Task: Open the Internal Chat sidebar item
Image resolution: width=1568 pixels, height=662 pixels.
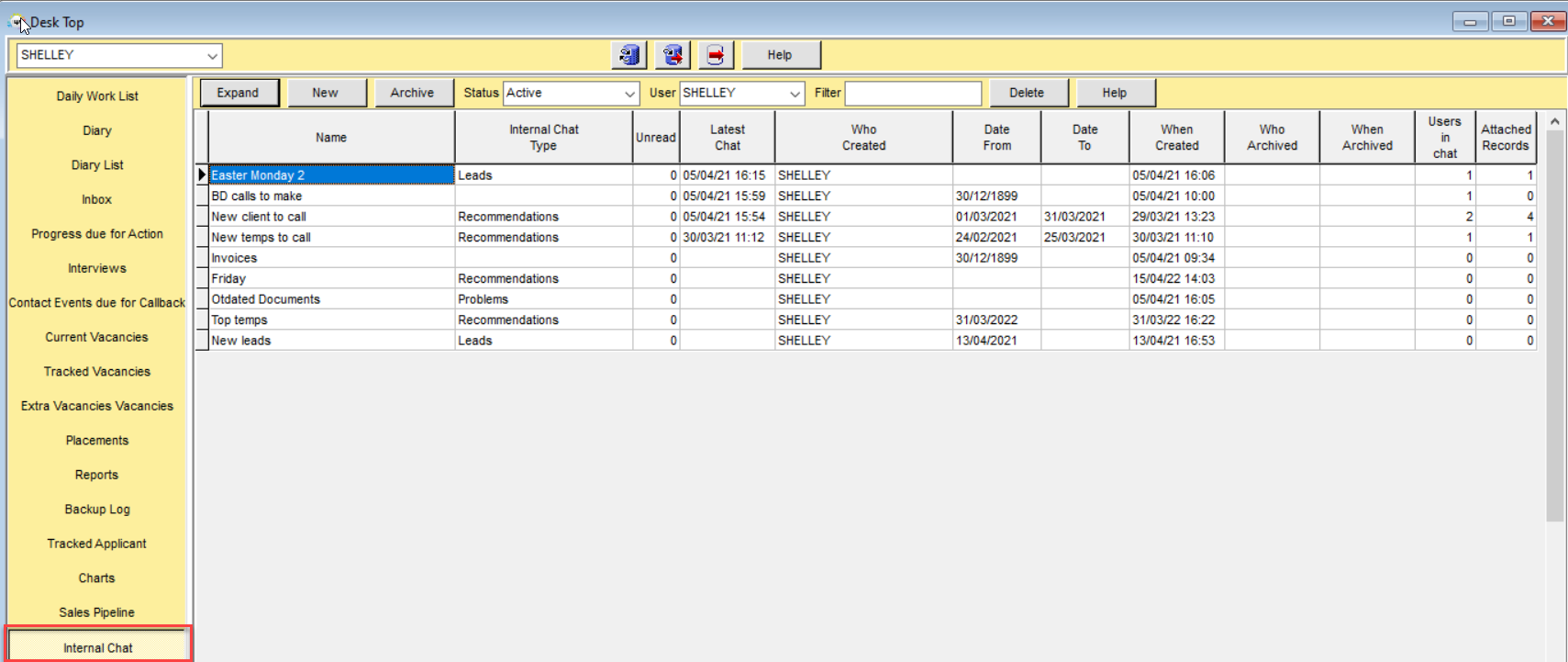Action: [x=98, y=647]
